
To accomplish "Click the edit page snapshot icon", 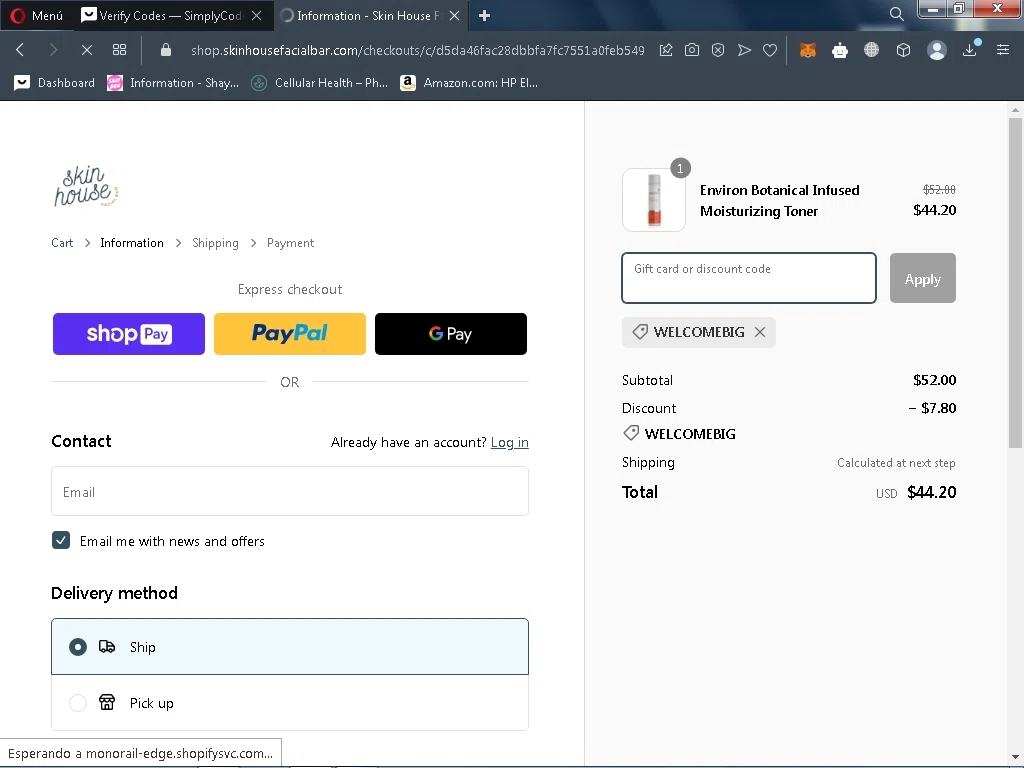I will pos(666,50).
